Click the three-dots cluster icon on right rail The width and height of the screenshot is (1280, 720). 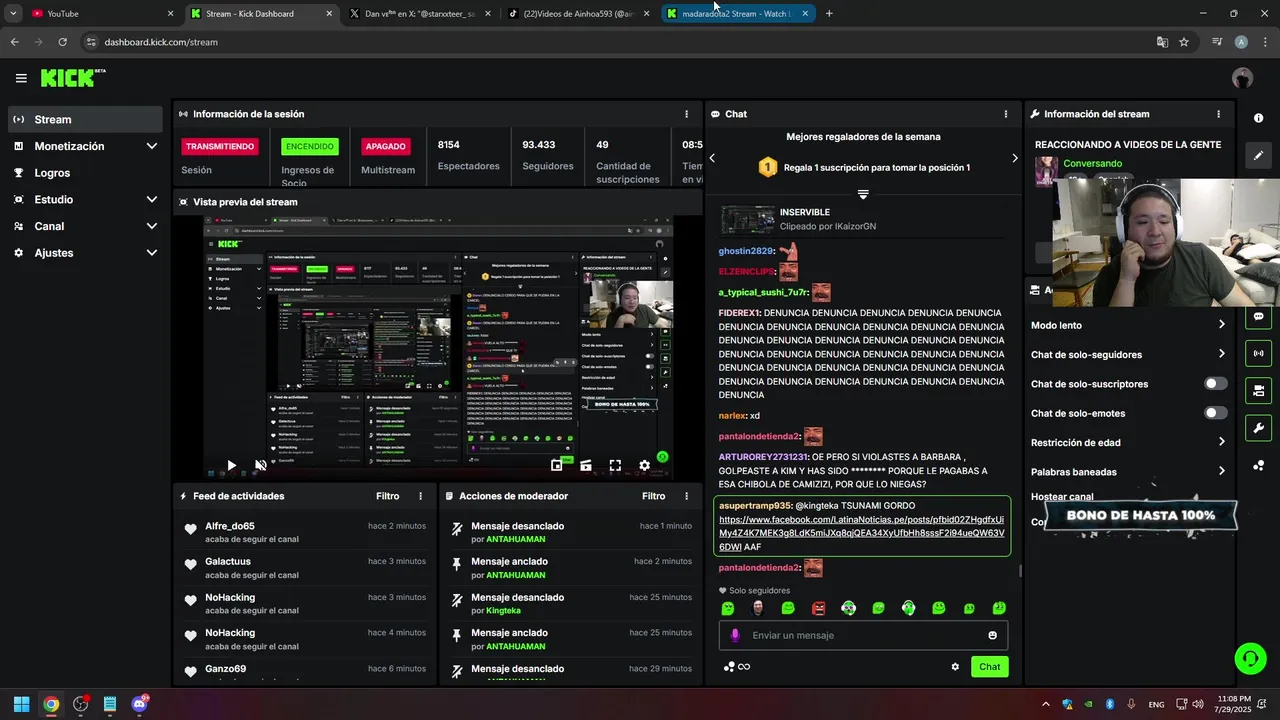click(x=1258, y=466)
